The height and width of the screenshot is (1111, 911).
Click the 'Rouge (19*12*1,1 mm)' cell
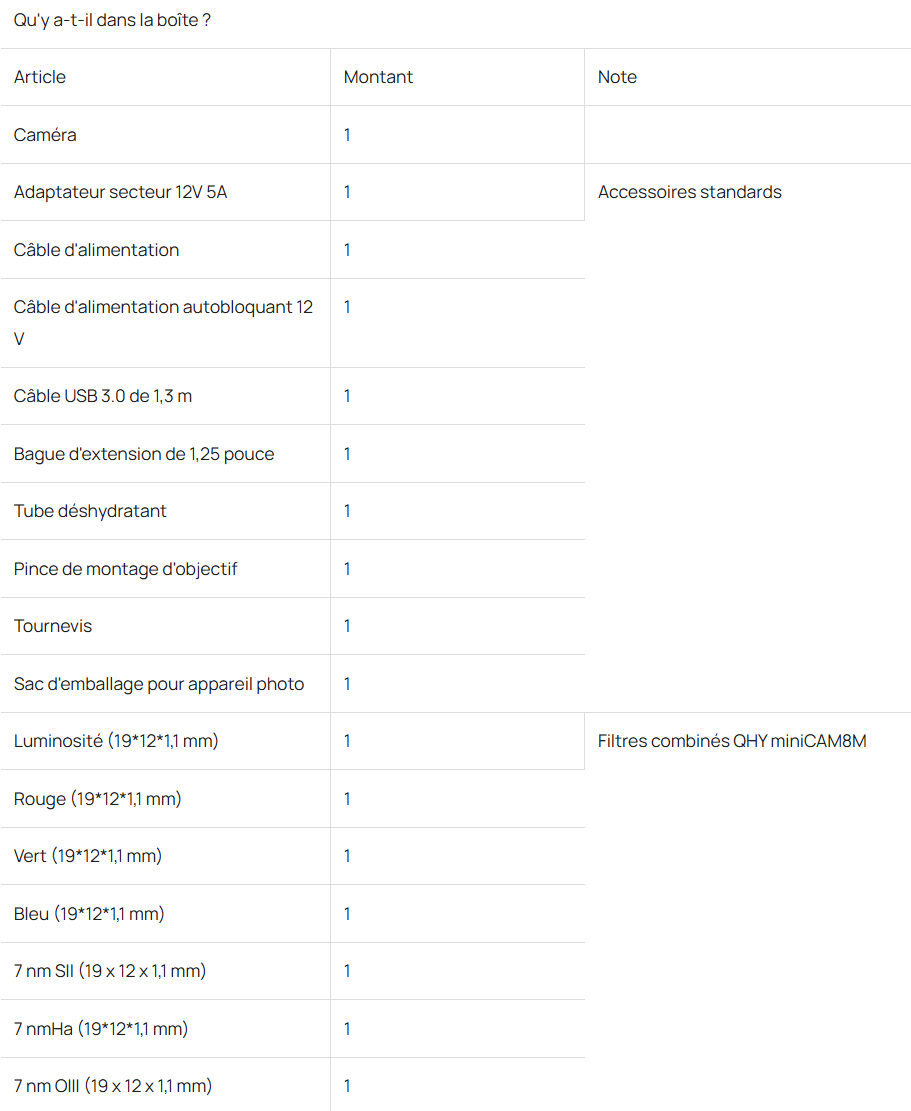(x=98, y=799)
